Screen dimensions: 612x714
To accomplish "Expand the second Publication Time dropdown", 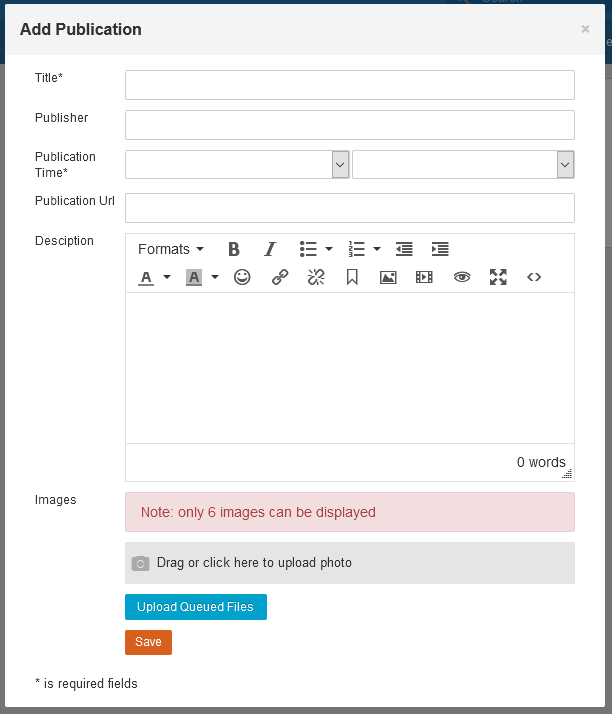I will (x=565, y=164).
